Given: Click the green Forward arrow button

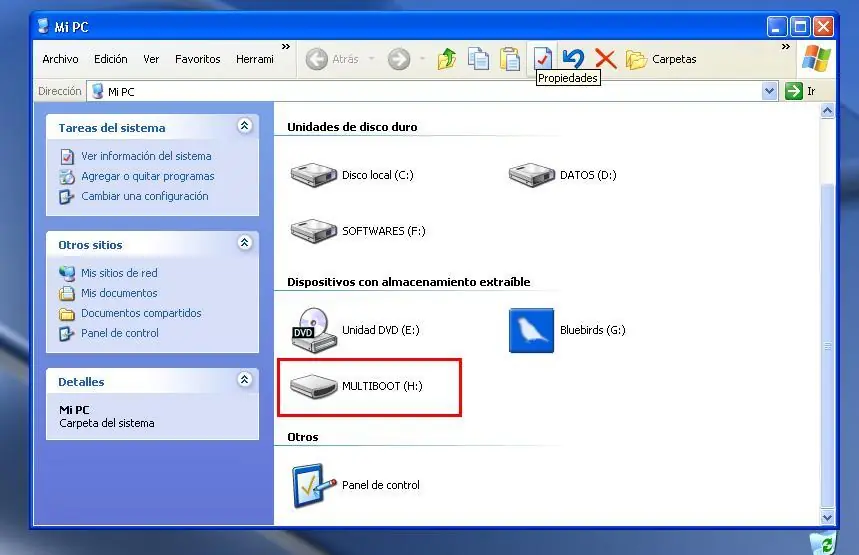Looking at the screenshot, I should coord(399,59).
